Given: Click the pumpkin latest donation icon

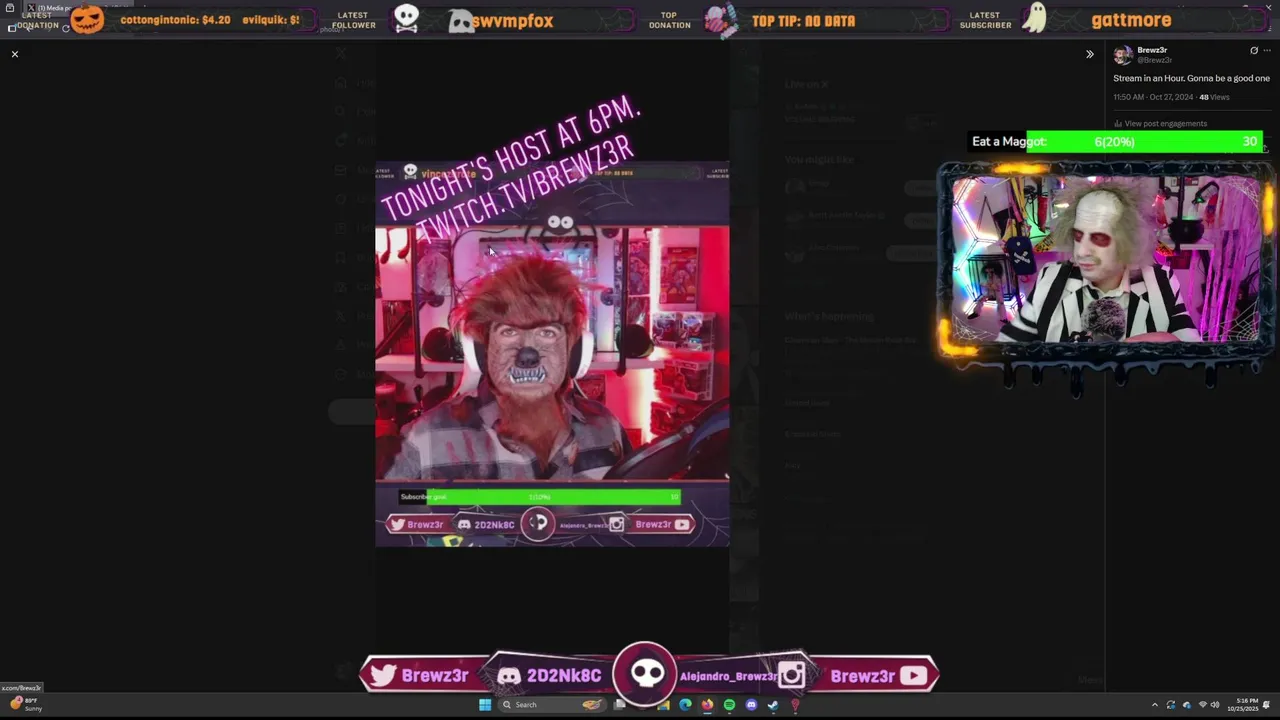Looking at the screenshot, I should pos(87,19).
